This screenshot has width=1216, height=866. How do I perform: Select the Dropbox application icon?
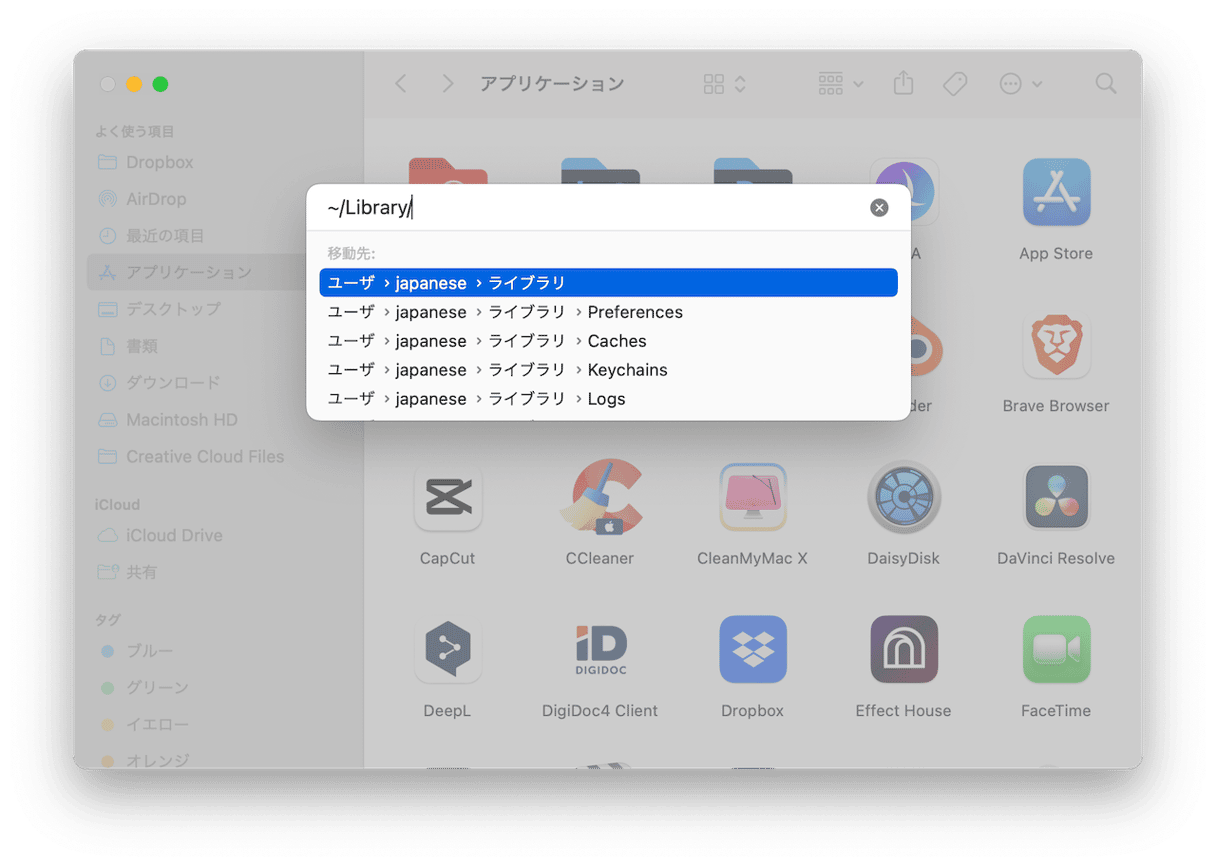pos(752,649)
